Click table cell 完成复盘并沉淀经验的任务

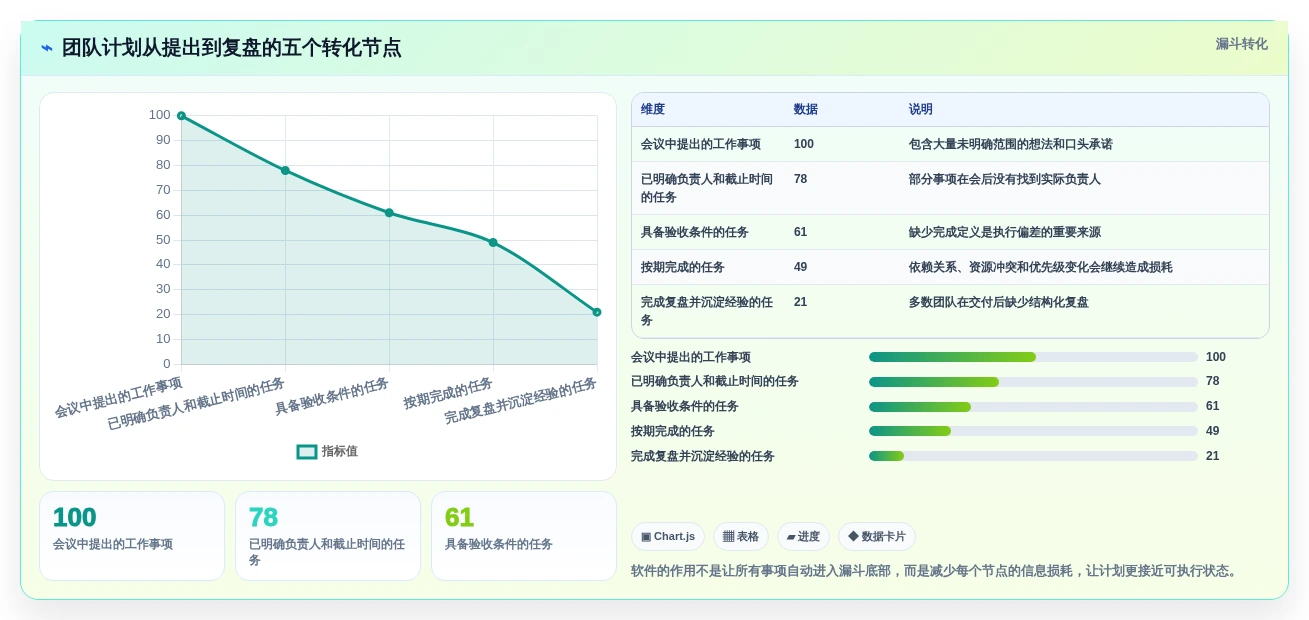(x=707, y=311)
